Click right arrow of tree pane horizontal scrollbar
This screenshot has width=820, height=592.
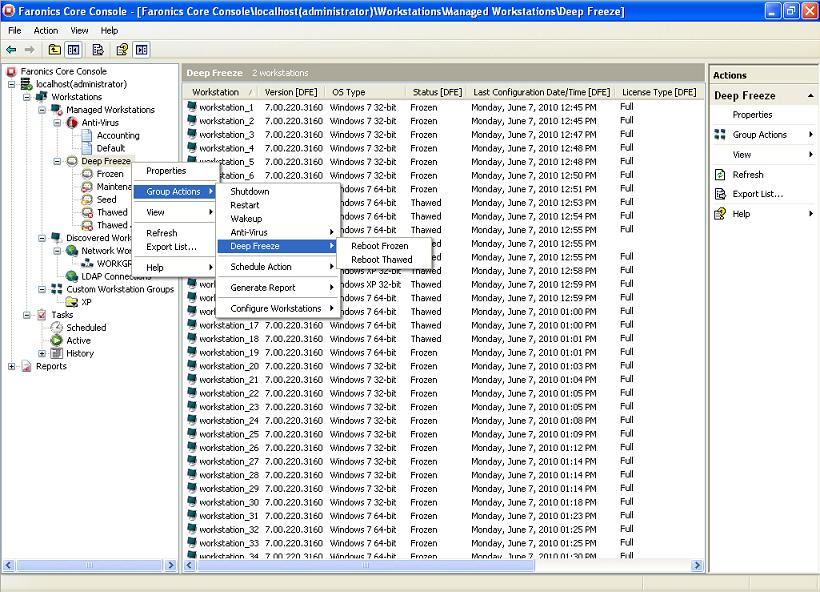pyautogui.click(x=170, y=565)
